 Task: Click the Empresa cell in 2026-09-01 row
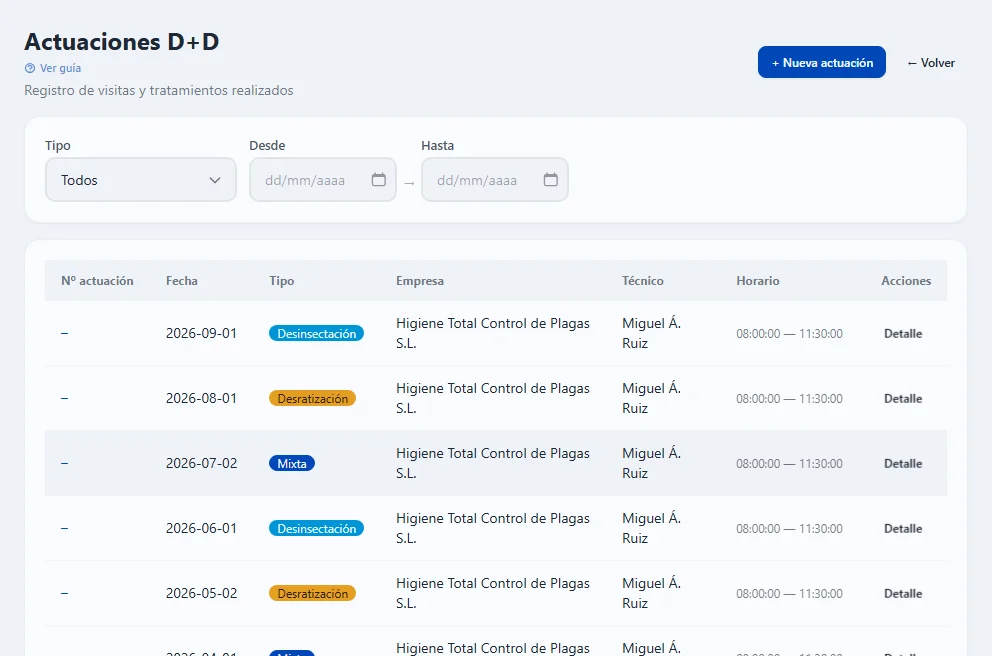[493, 333]
